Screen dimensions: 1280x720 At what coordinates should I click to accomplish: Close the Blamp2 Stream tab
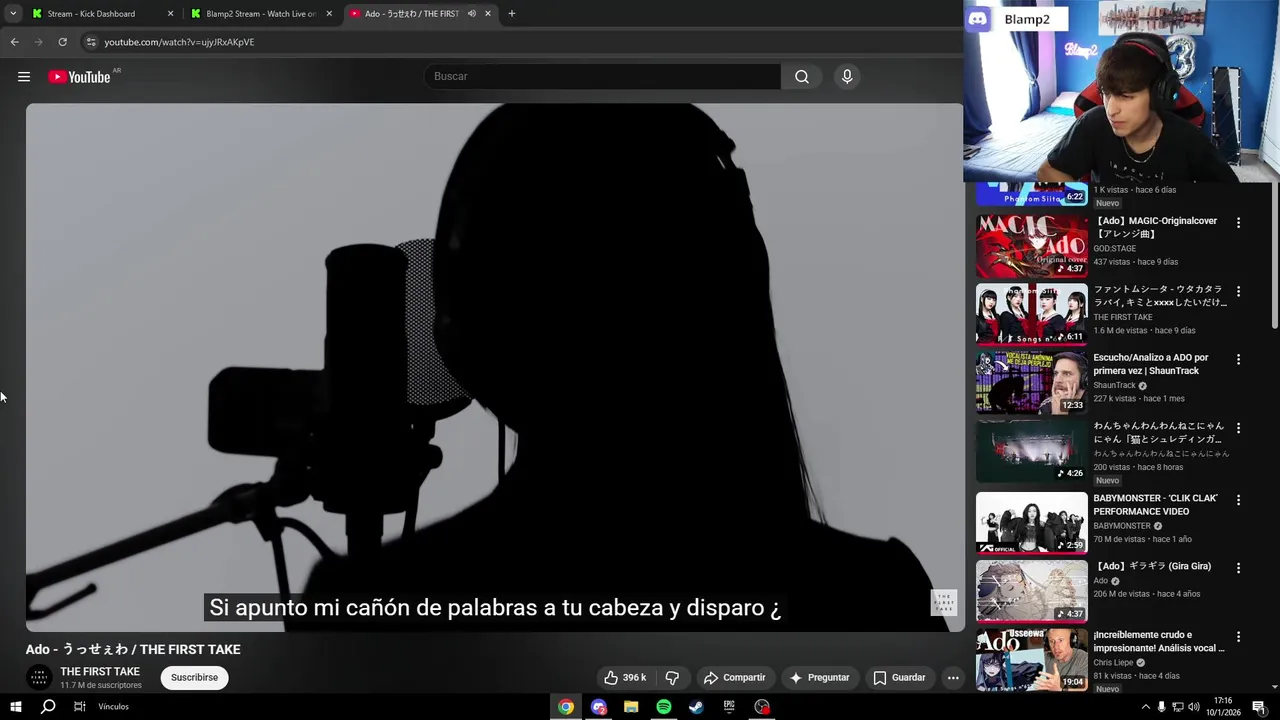point(329,14)
